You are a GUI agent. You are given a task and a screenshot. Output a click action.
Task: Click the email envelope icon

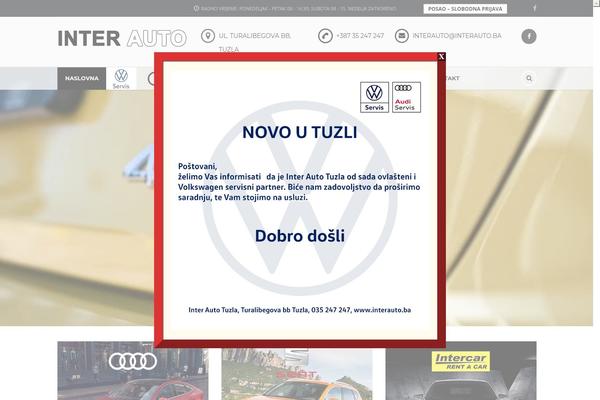click(402, 36)
